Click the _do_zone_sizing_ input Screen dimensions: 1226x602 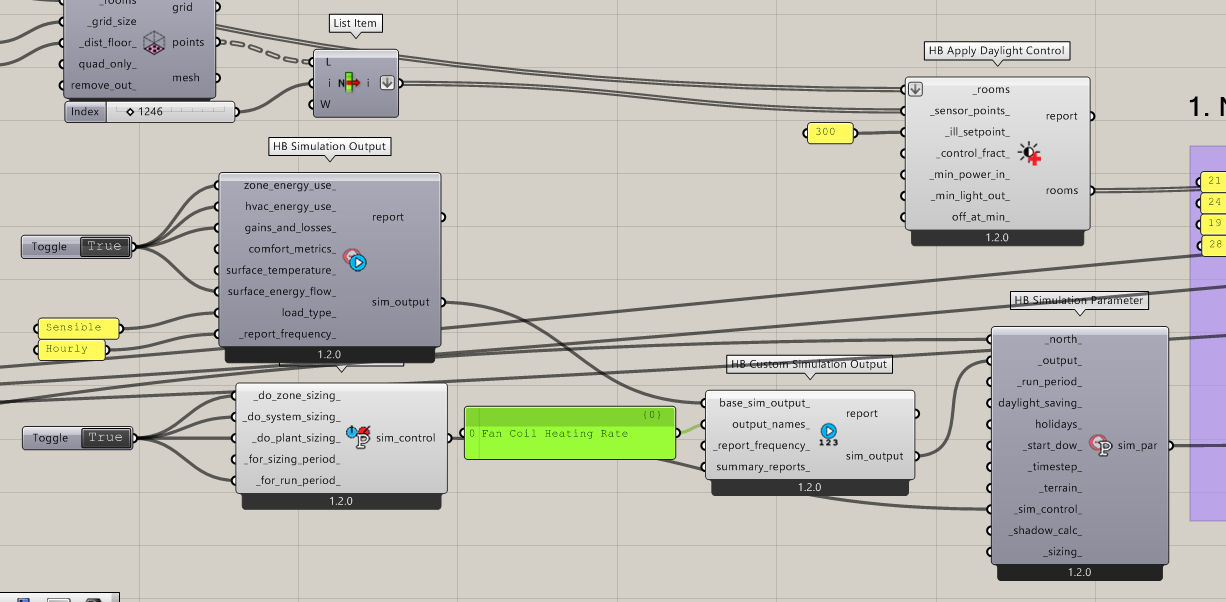[298, 396]
